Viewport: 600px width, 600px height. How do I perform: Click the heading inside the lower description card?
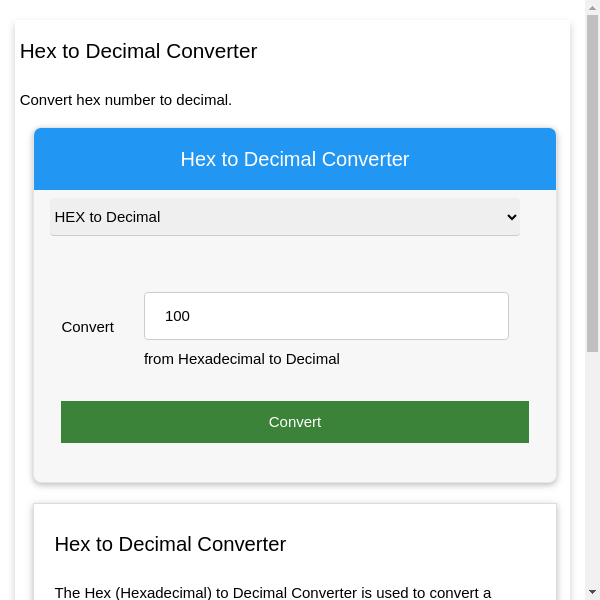[x=170, y=545]
